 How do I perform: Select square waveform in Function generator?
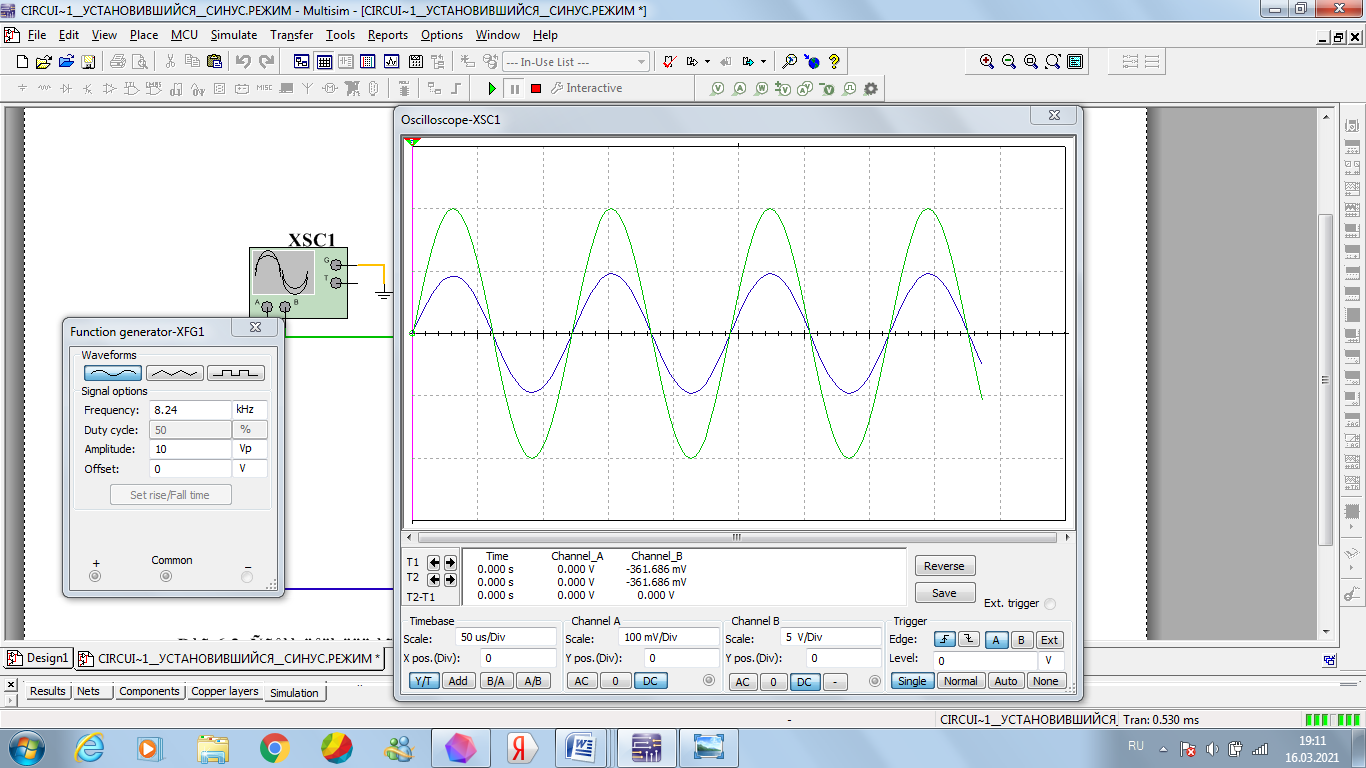tap(236, 373)
